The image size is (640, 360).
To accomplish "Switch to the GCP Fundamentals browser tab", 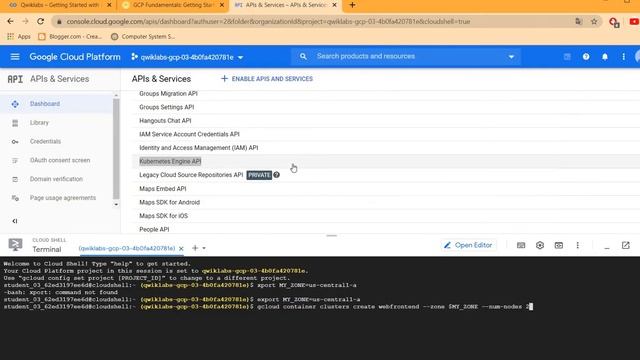I will pos(173,5).
